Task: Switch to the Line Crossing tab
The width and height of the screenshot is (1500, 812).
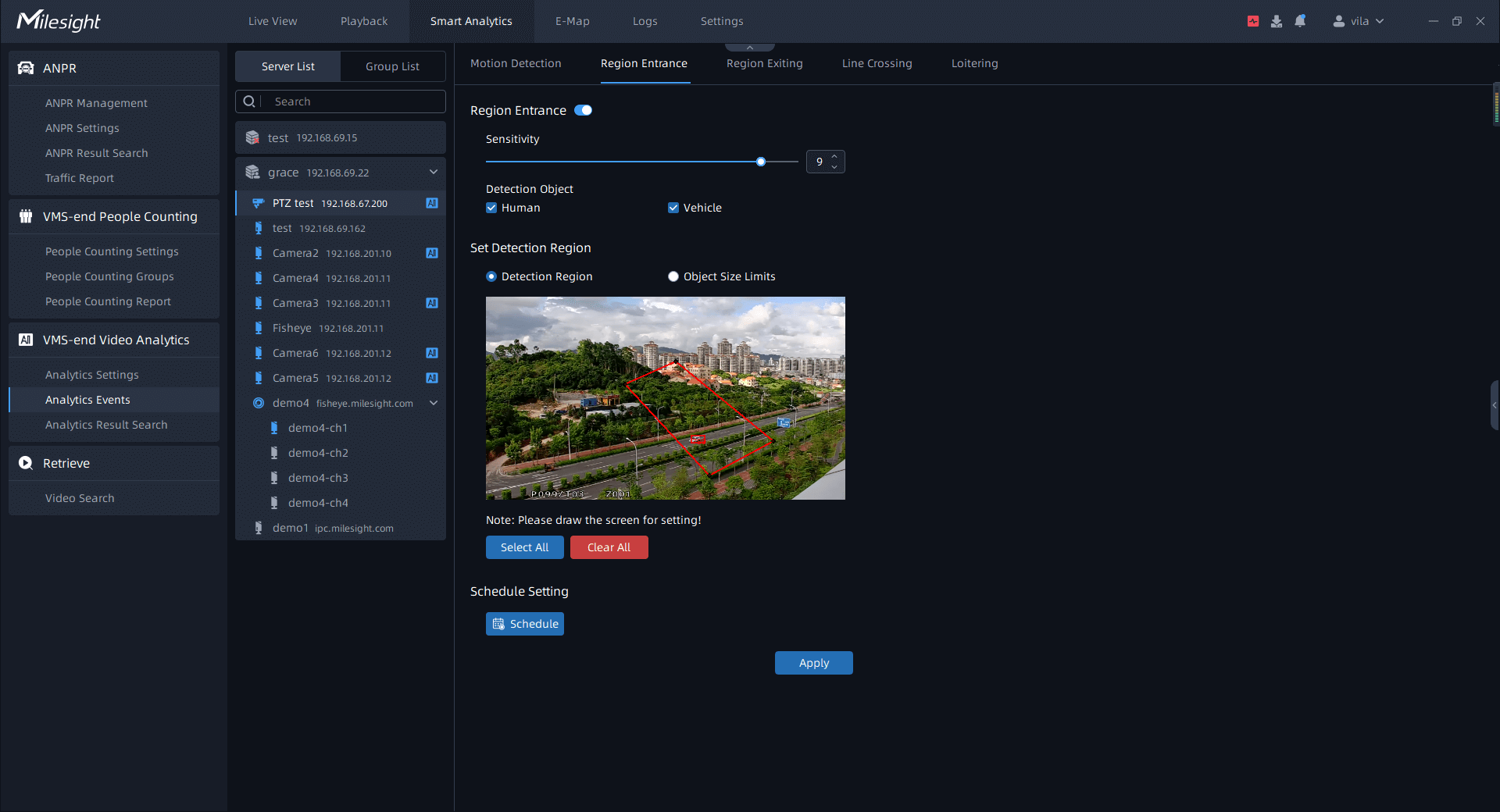Action: pyautogui.click(x=877, y=63)
